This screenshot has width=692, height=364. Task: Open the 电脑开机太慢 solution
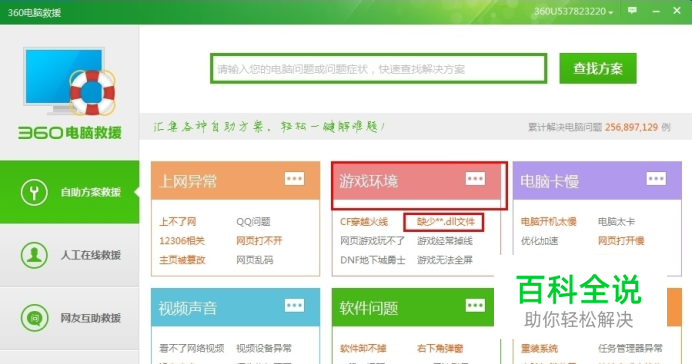pos(549,221)
